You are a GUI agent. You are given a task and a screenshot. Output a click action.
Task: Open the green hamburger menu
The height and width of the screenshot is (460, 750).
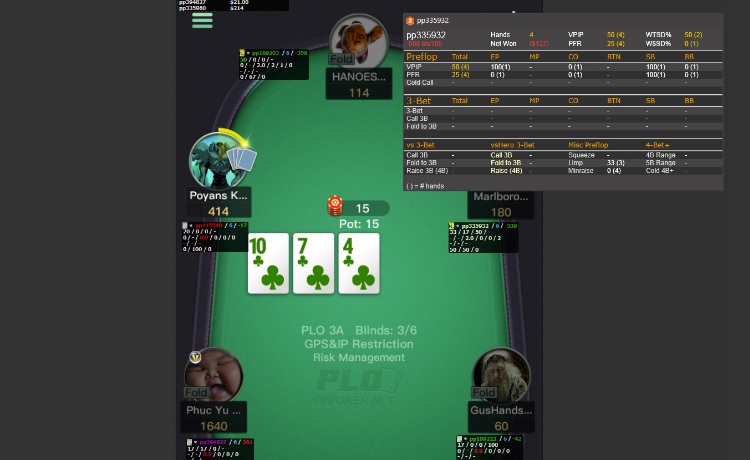point(202,20)
